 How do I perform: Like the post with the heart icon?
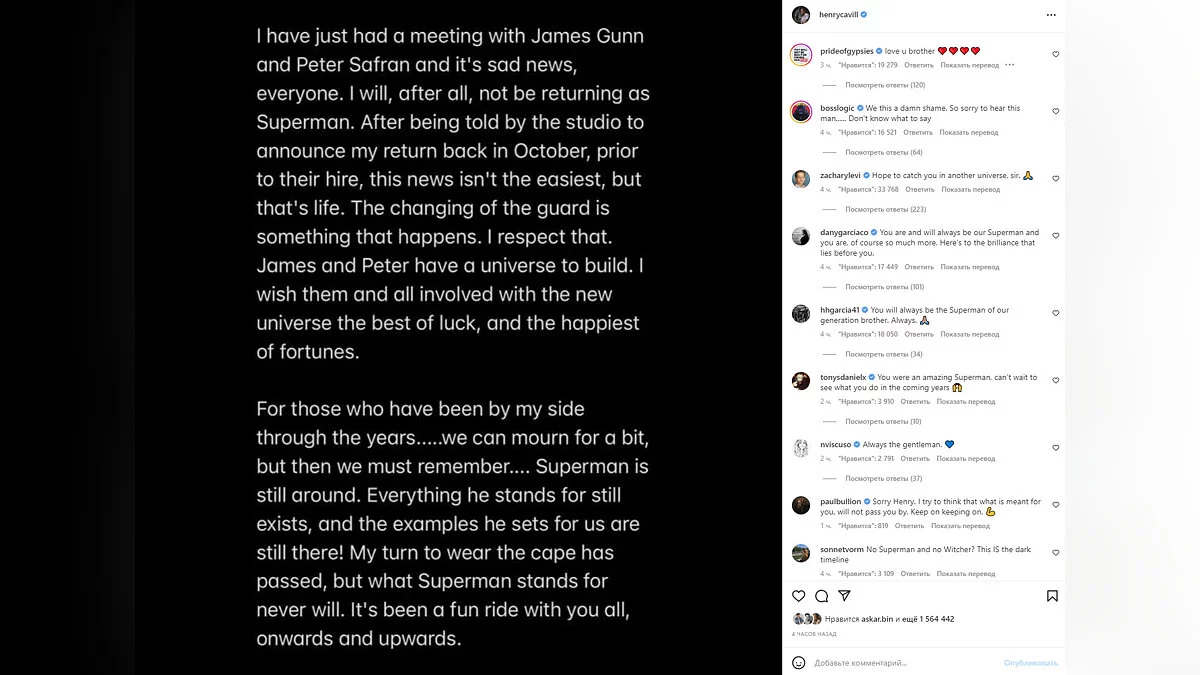point(799,596)
